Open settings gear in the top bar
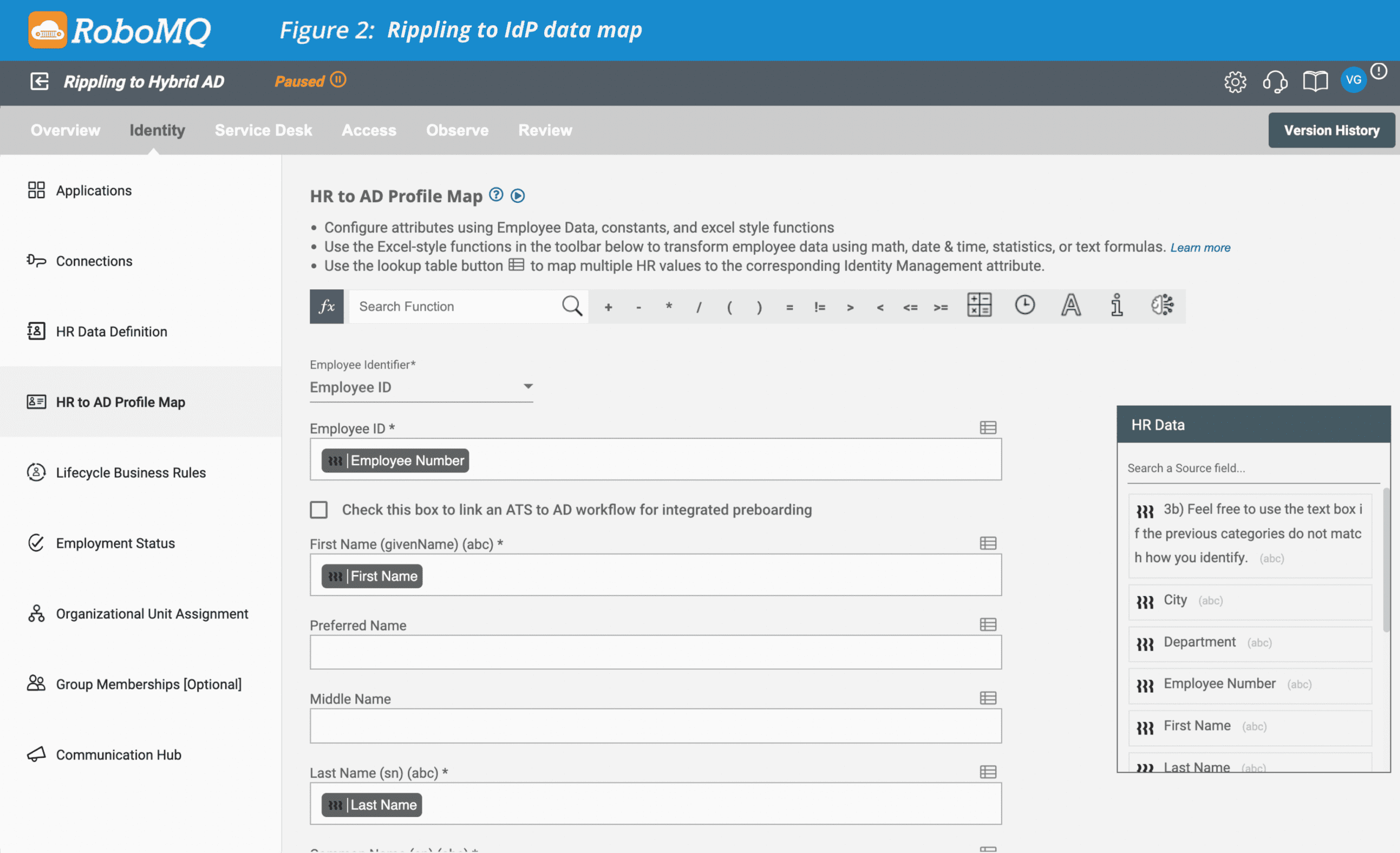The image size is (1400, 853). coord(1235,82)
